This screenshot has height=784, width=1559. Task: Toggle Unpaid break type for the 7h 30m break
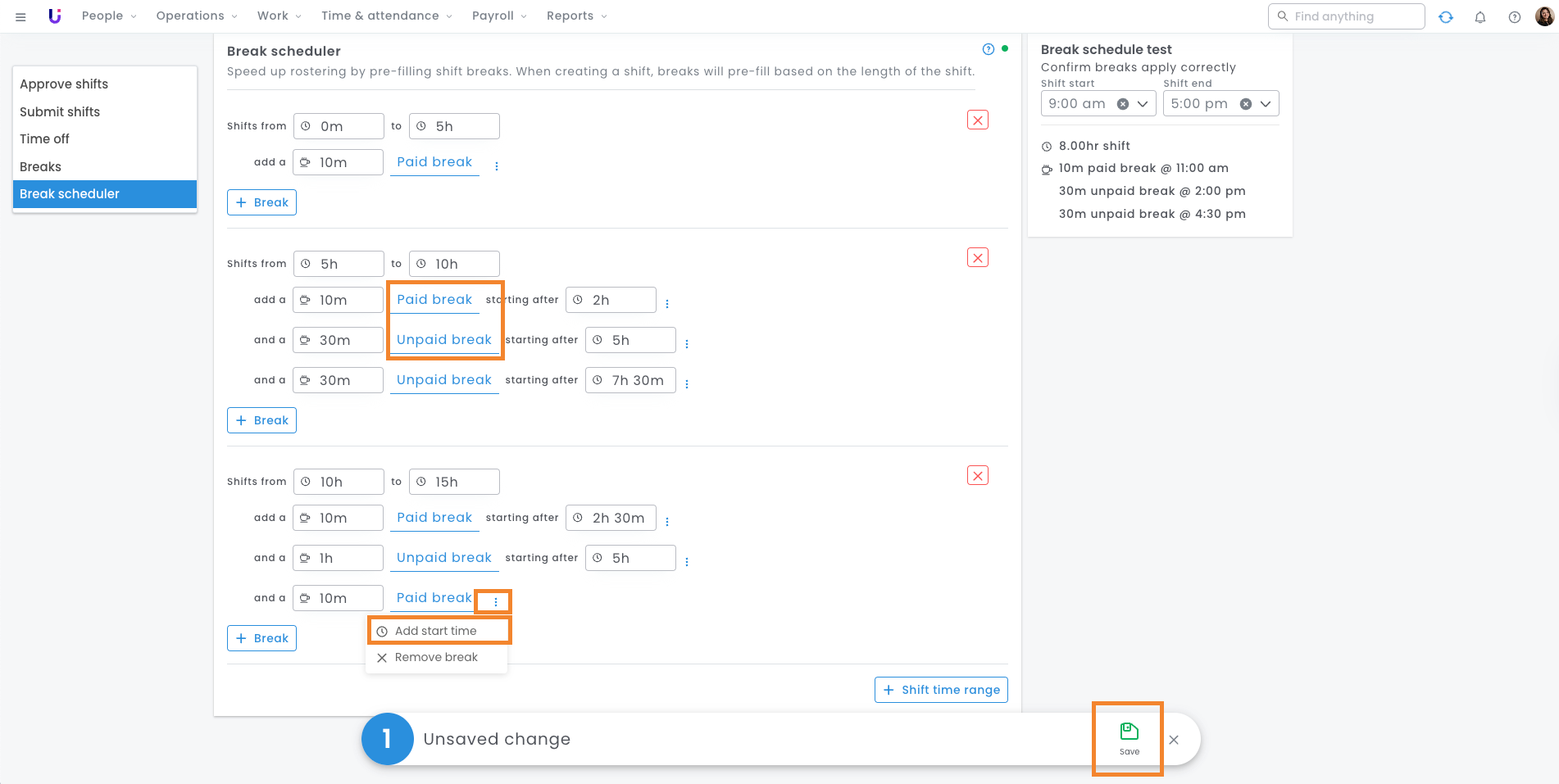tap(443, 380)
